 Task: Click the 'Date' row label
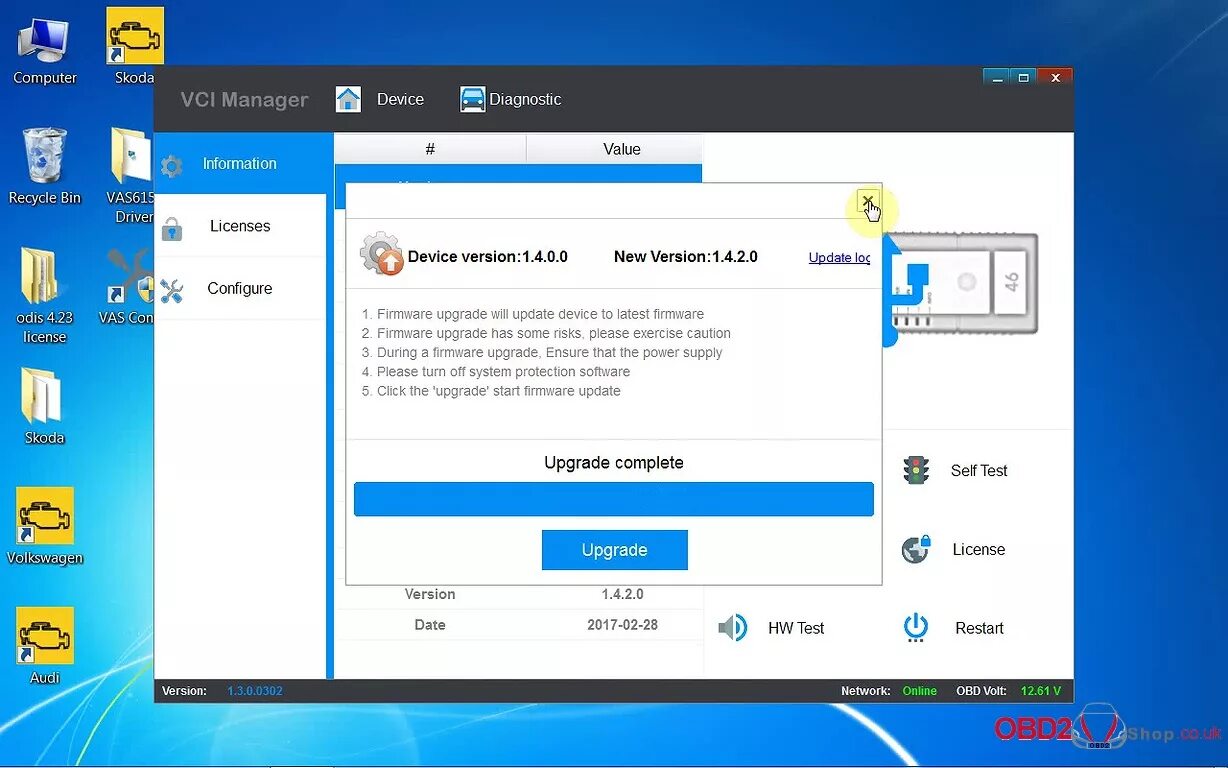tap(430, 625)
